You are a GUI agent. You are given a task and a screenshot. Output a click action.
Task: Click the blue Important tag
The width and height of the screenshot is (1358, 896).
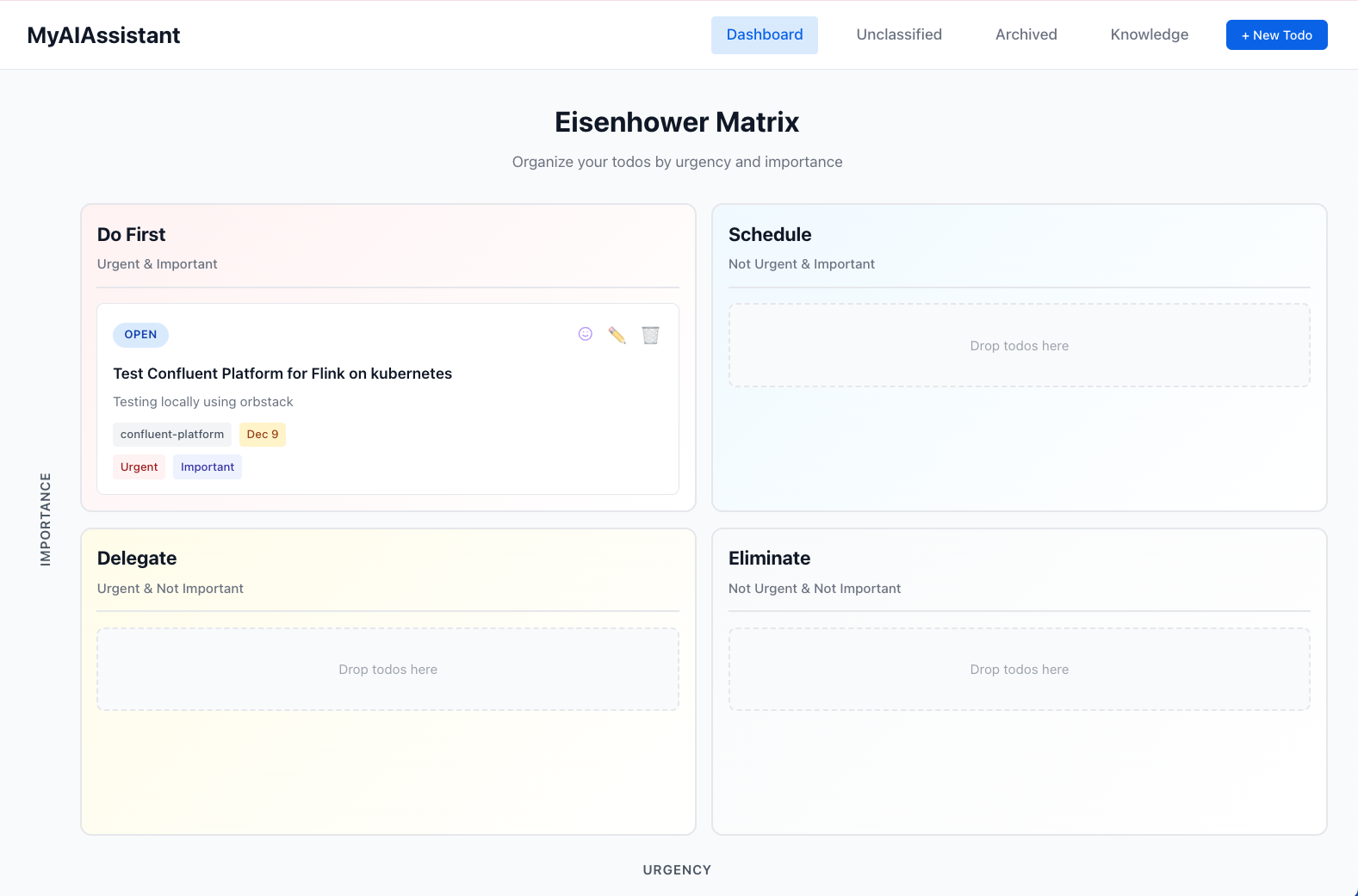point(208,467)
